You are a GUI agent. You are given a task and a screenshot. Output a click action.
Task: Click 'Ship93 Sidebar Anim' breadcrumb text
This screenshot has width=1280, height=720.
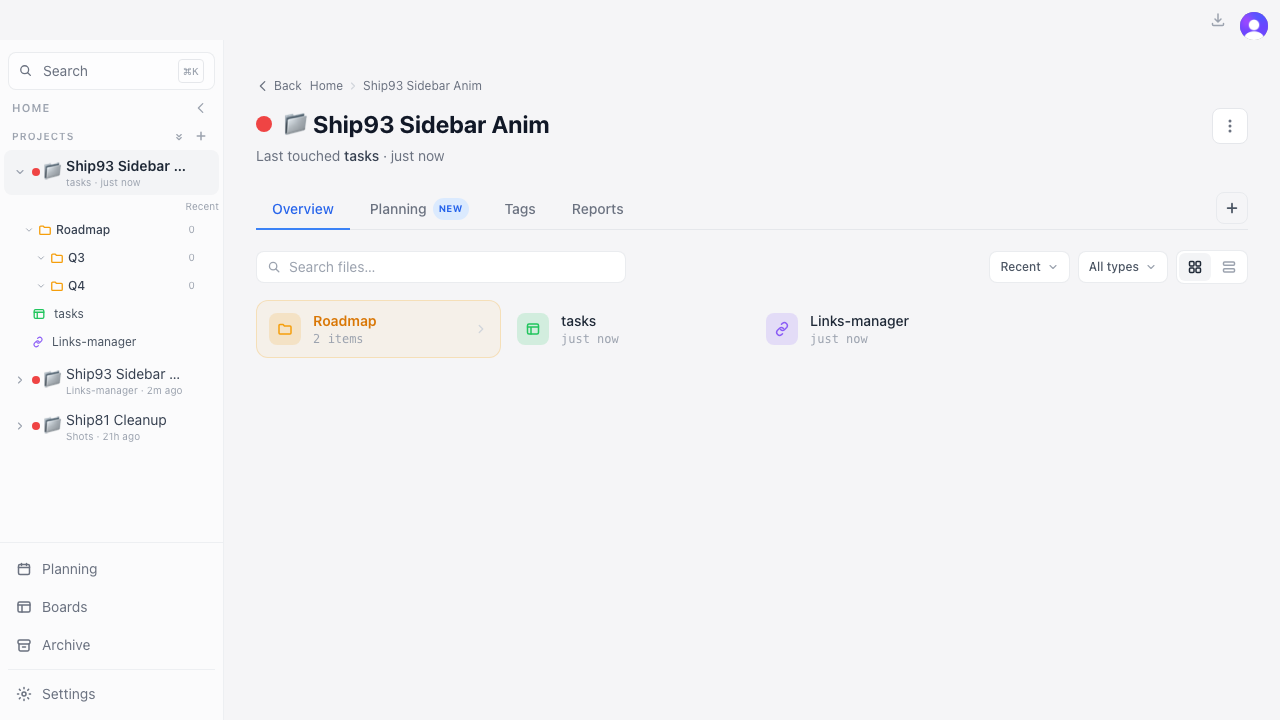pyautogui.click(x=422, y=86)
